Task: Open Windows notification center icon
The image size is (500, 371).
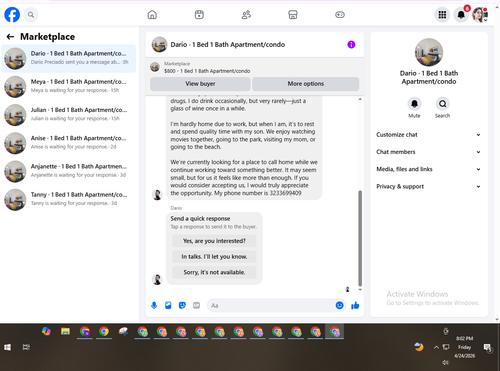Action: pyautogui.click(x=488, y=348)
